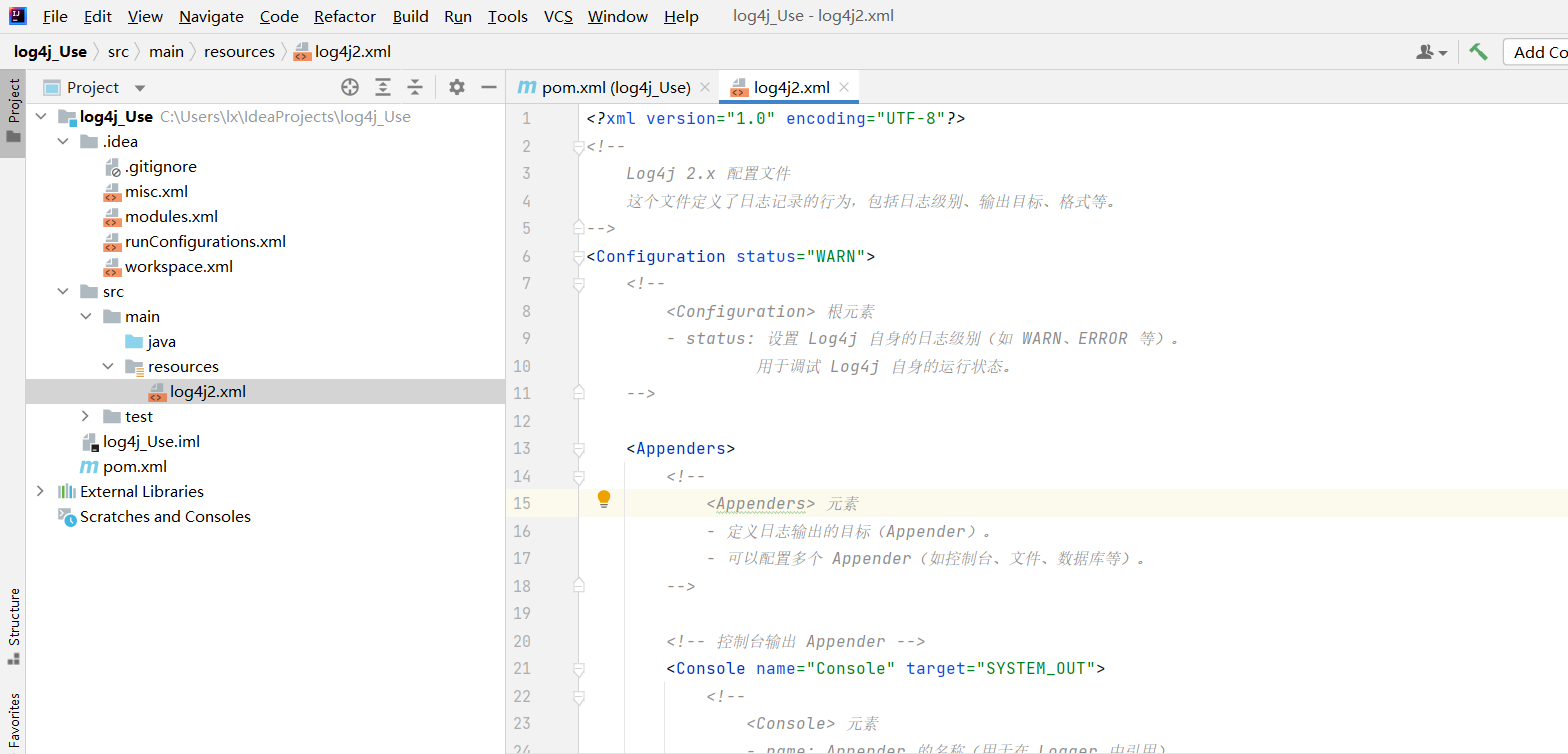Collapse the main folder node
The height and width of the screenshot is (754, 1568).
pos(87,317)
